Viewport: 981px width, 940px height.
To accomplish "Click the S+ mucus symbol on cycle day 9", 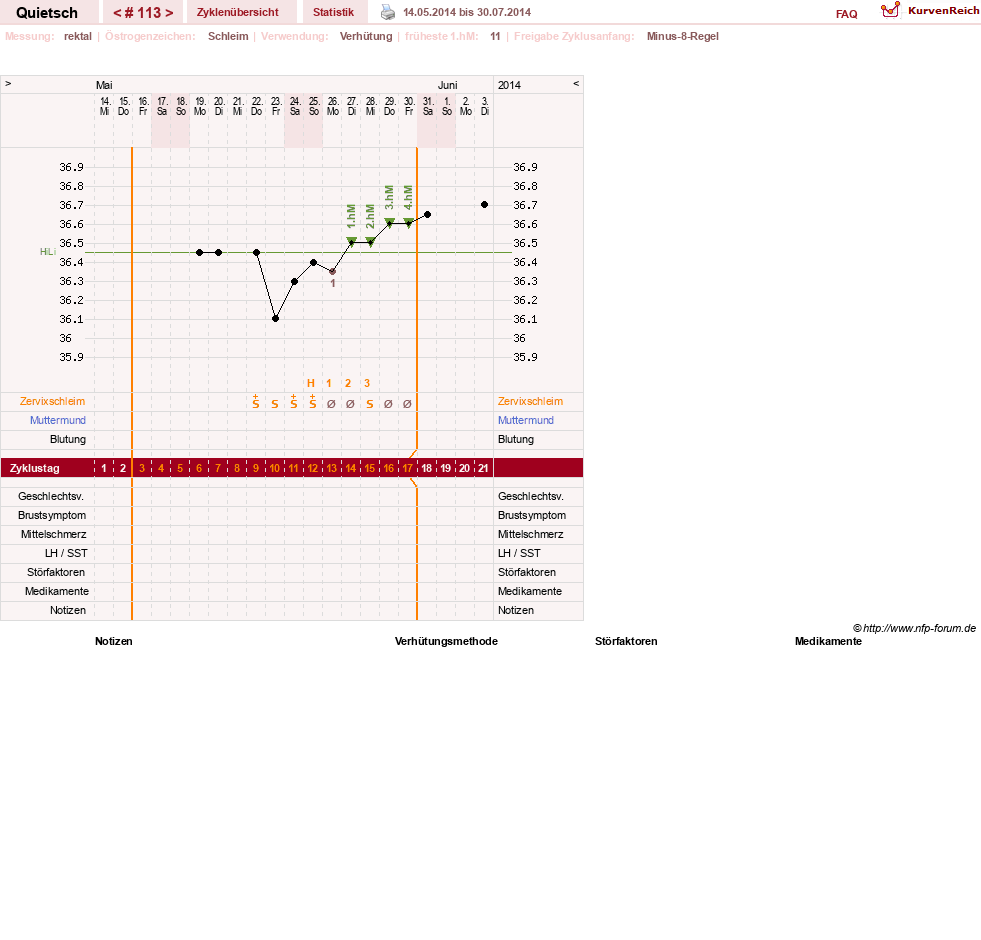I will click(256, 402).
